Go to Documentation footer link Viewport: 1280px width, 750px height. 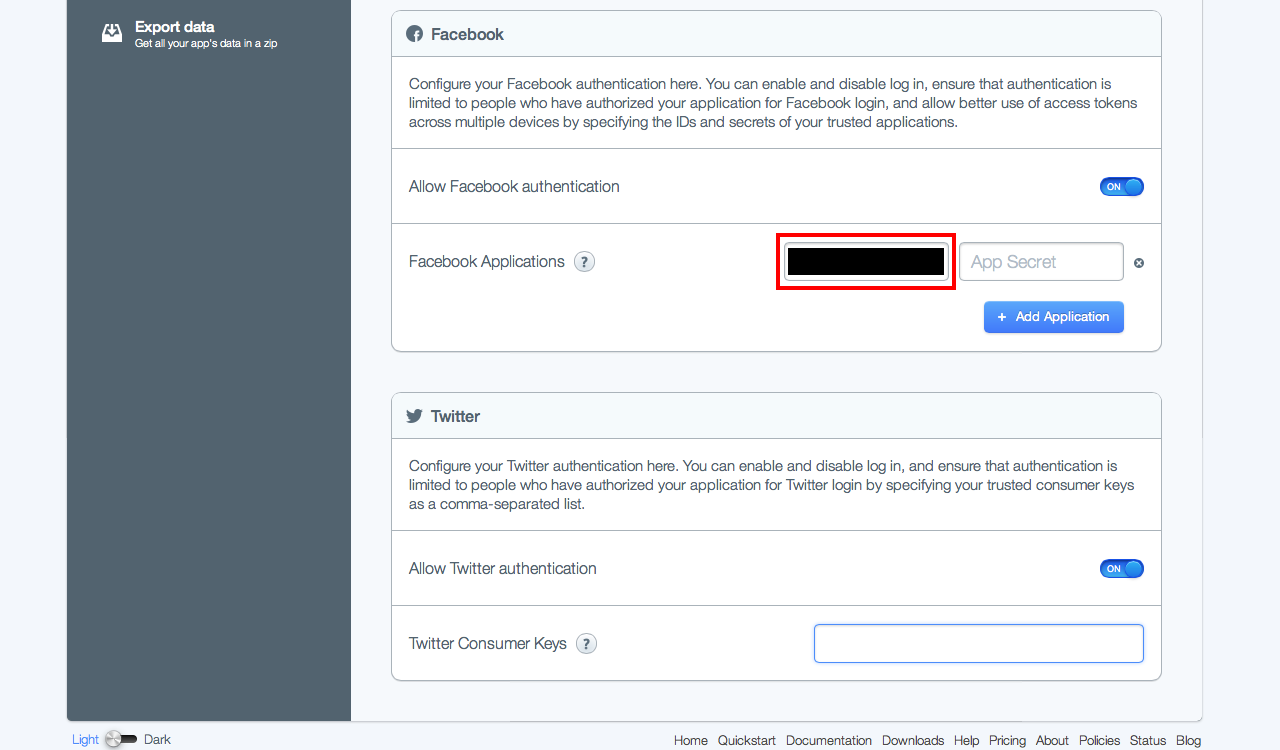[829, 741]
